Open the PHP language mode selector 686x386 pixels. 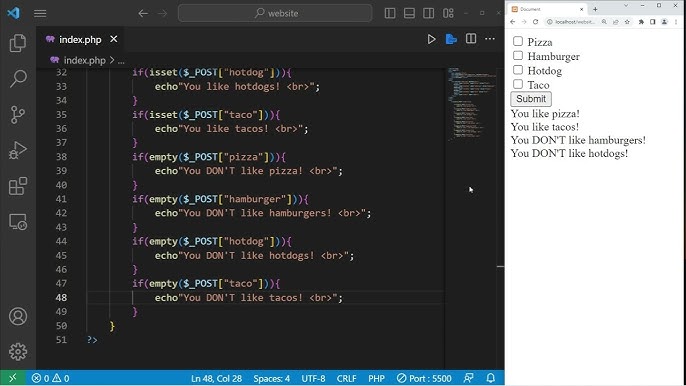tap(376, 378)
